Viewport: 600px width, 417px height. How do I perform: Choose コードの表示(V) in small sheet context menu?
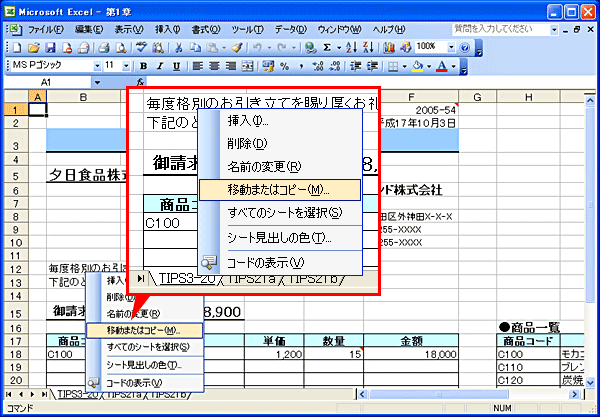(x=145, y=383)
